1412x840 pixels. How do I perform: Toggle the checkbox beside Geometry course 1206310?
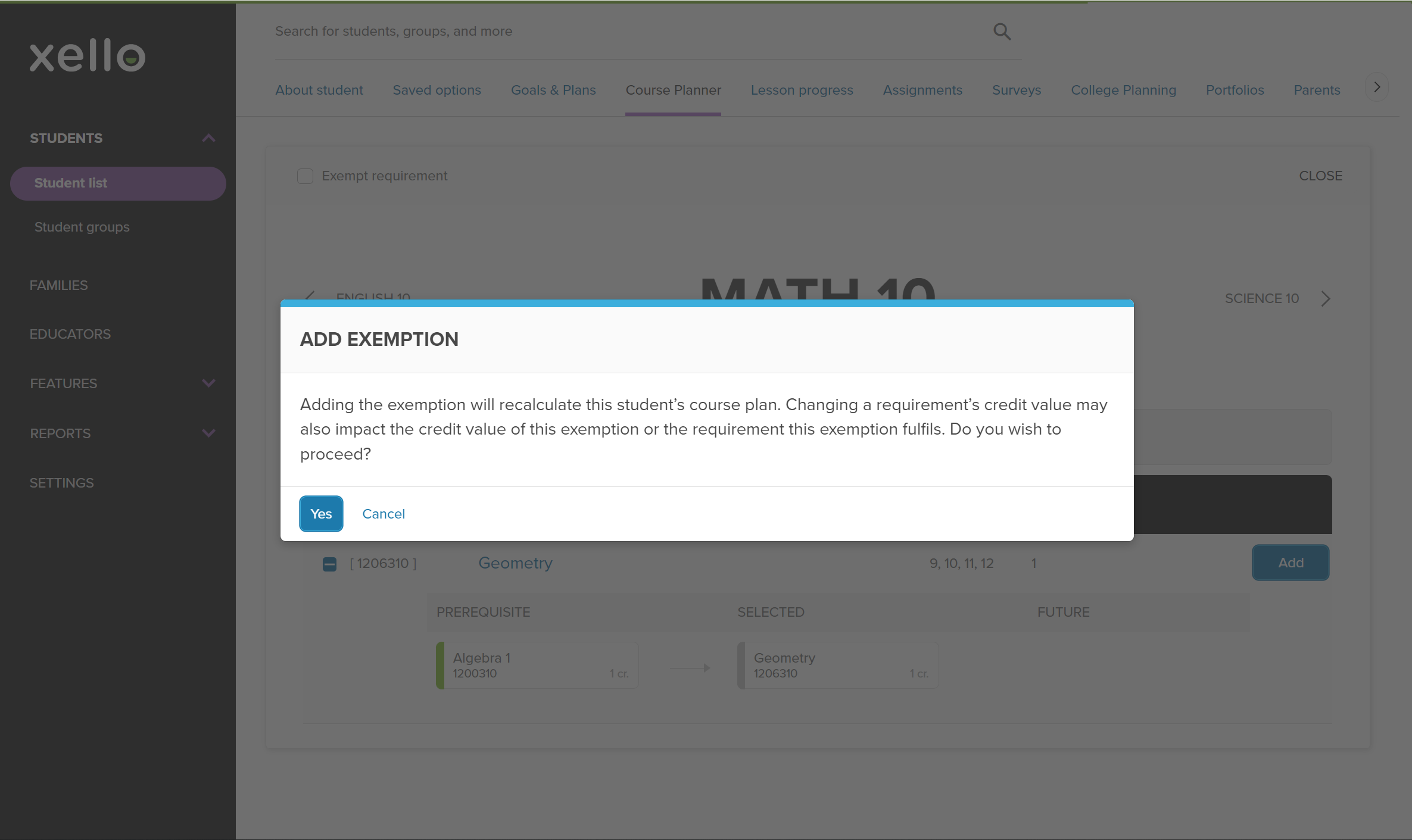click(329, 564)
